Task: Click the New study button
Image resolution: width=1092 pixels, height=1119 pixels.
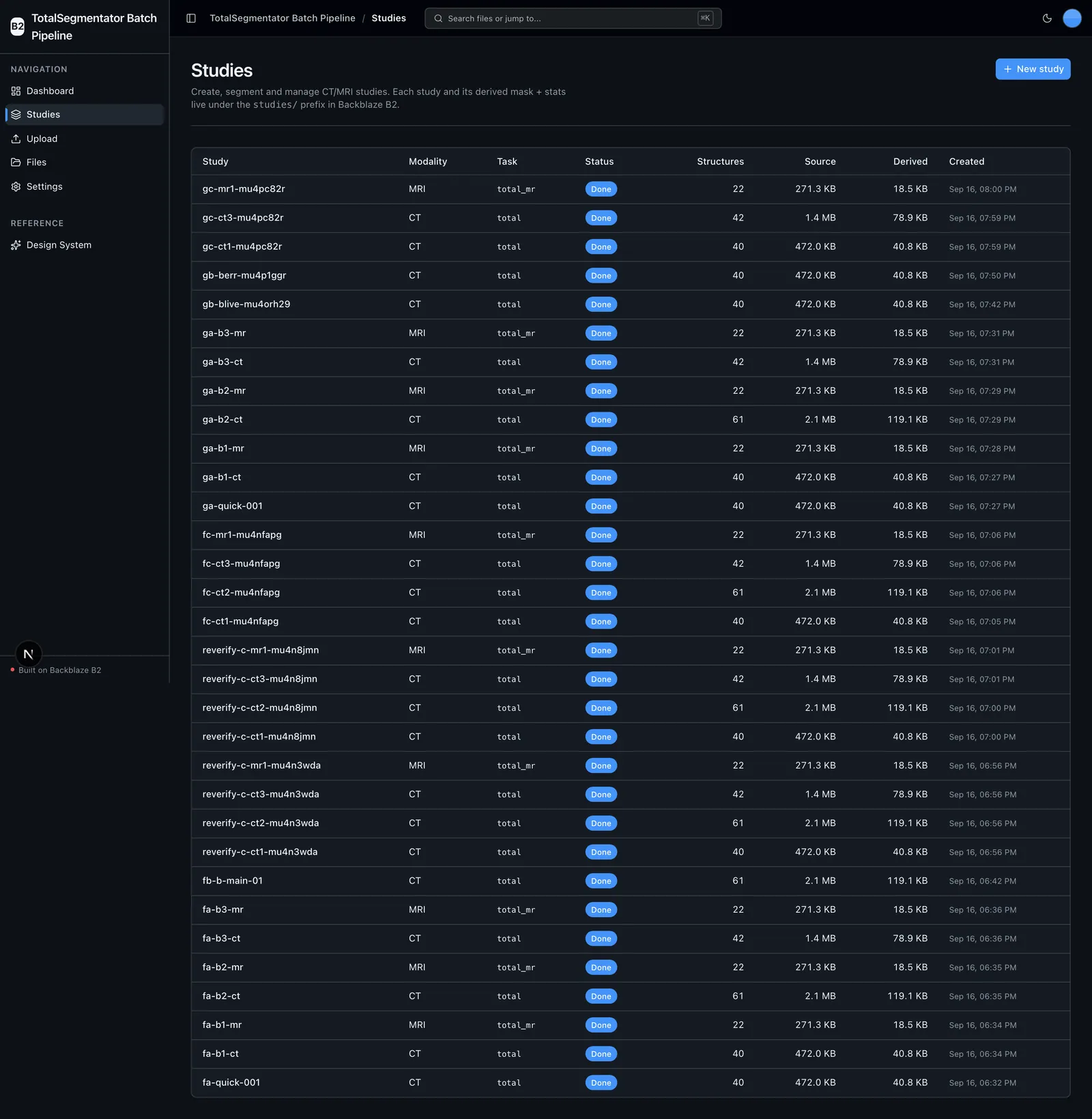Action: pos(1033,69)
